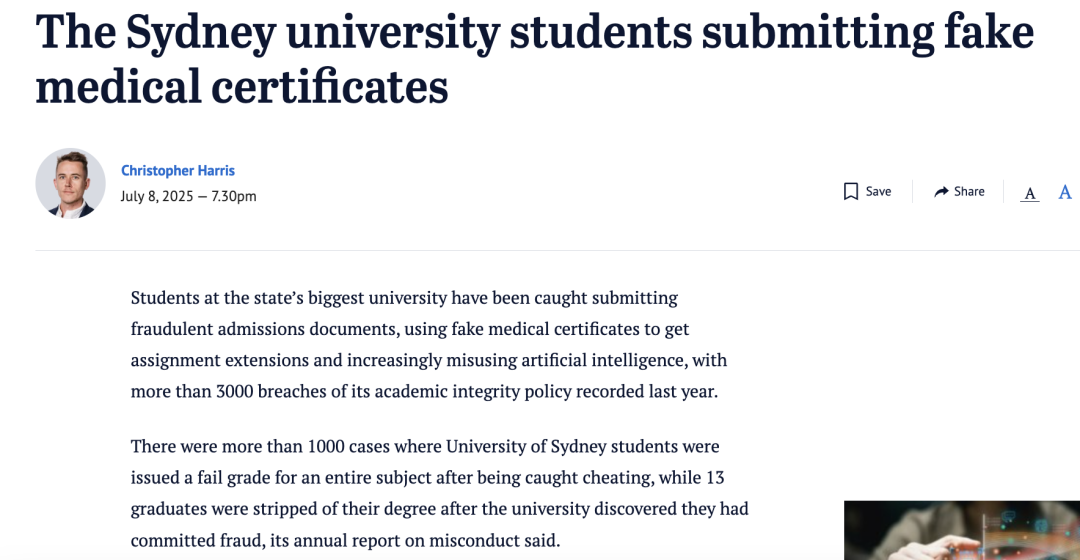Click the paragraph starting 'Students at the state's'
Image resolution: width=1080 pixels, height=560 pixels.
(x=429, y=344)
